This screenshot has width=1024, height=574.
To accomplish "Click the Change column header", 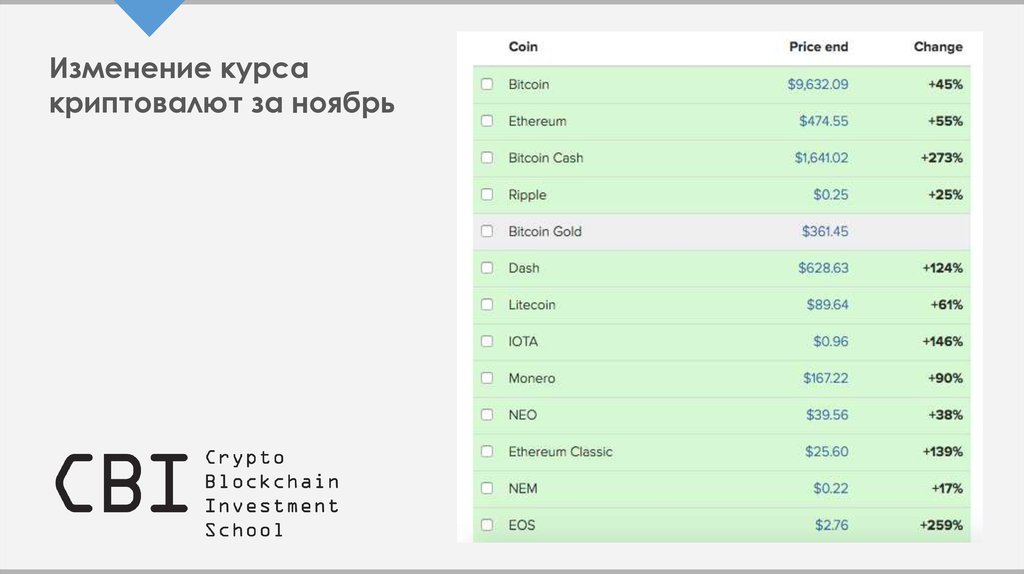I will pyautogui.click(x=937, y=47).
